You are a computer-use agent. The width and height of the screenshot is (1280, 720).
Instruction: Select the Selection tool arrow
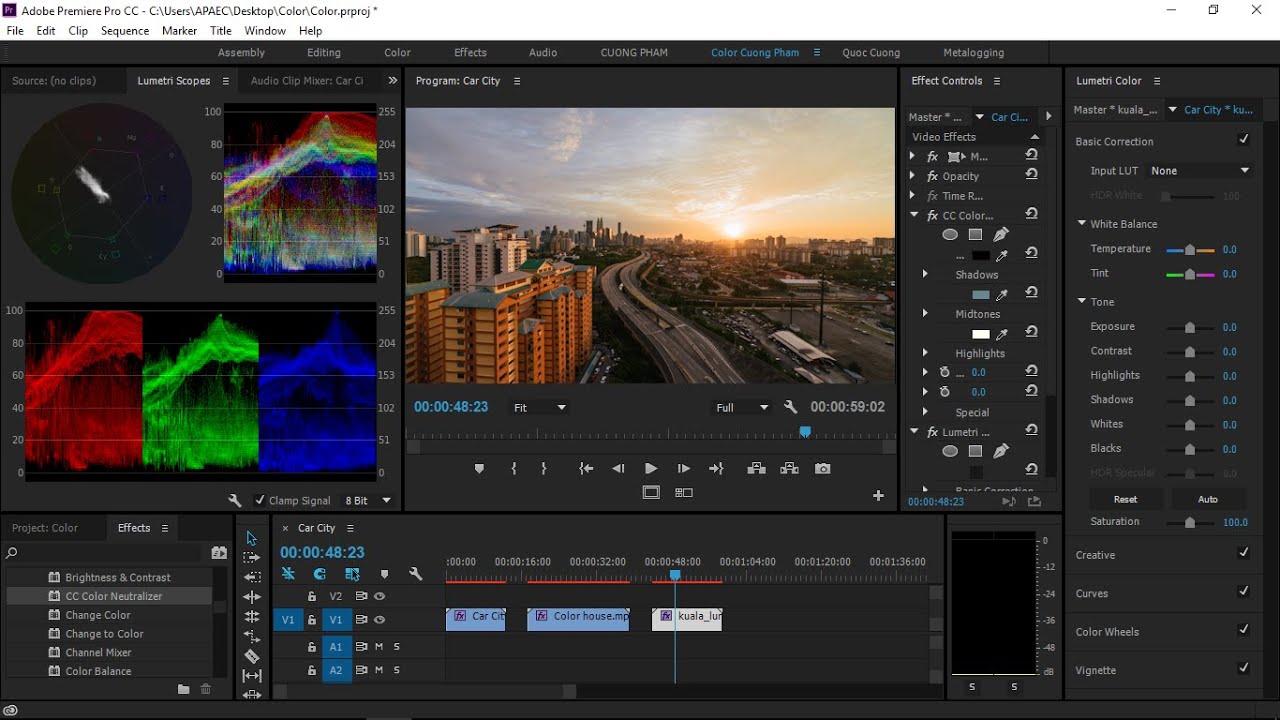(252, 538)
